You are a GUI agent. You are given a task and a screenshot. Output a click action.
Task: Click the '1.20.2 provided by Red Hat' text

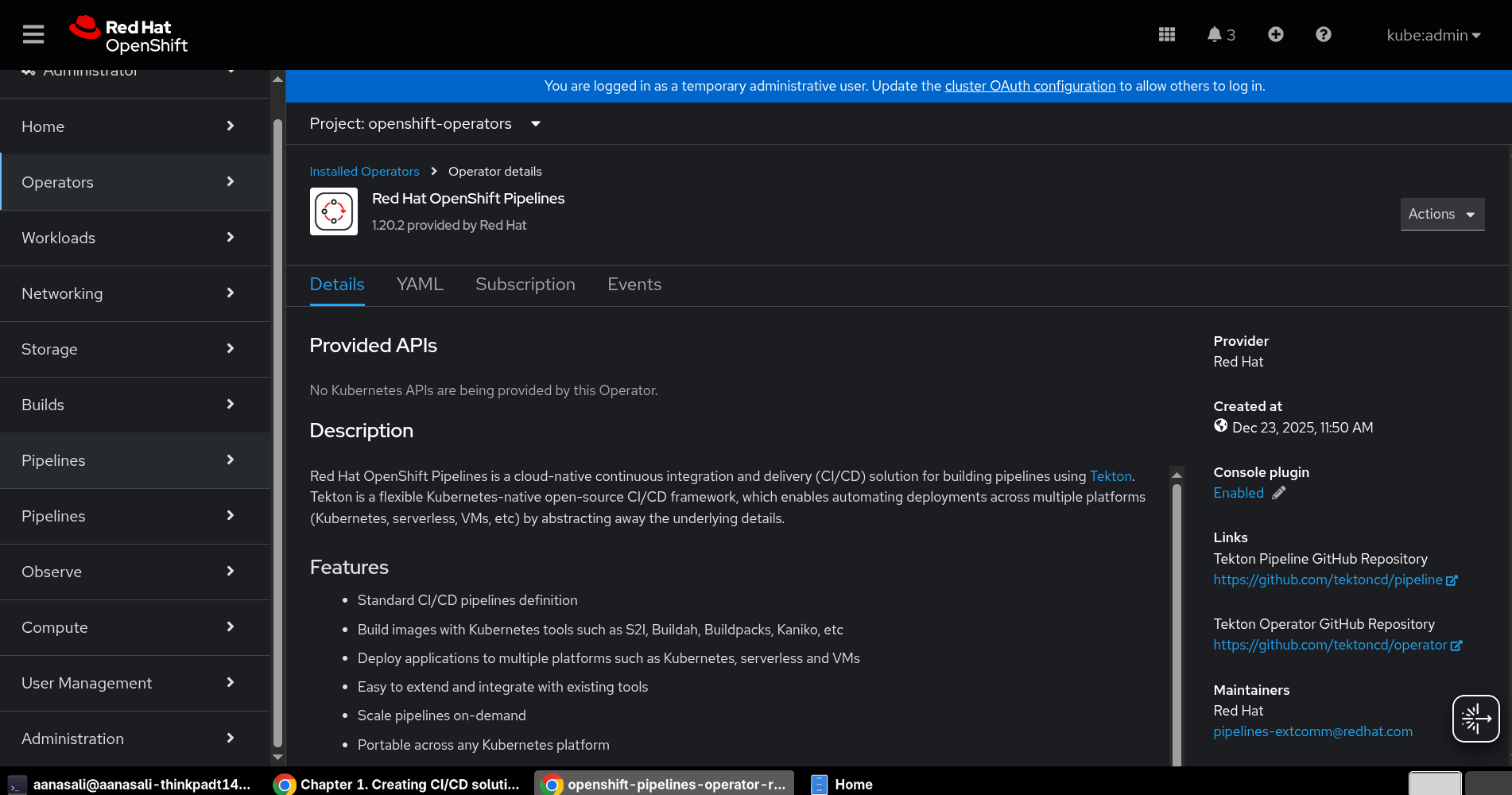pos(449,226)
